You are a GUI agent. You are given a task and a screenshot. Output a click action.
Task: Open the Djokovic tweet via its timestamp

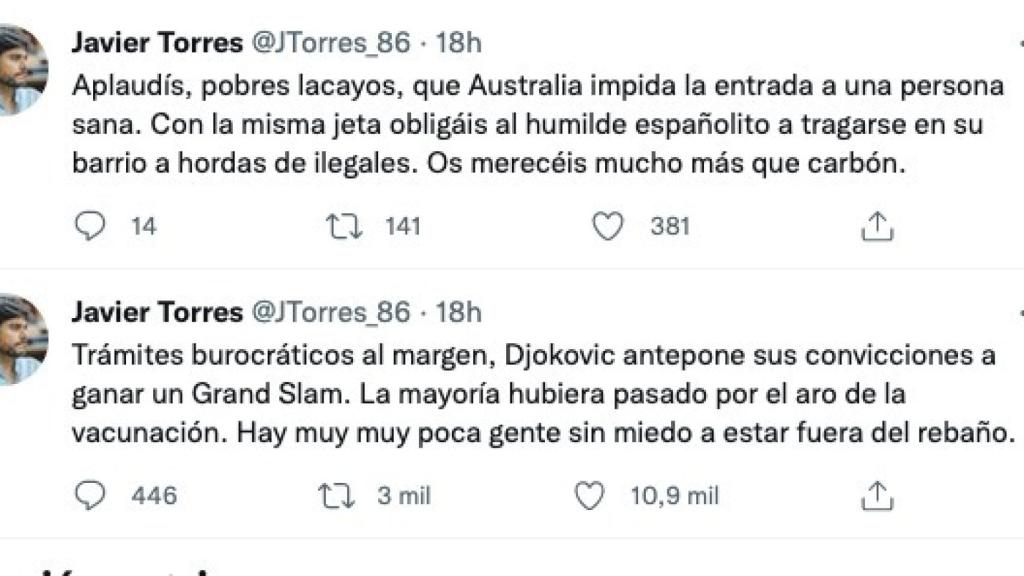(457, 311)
